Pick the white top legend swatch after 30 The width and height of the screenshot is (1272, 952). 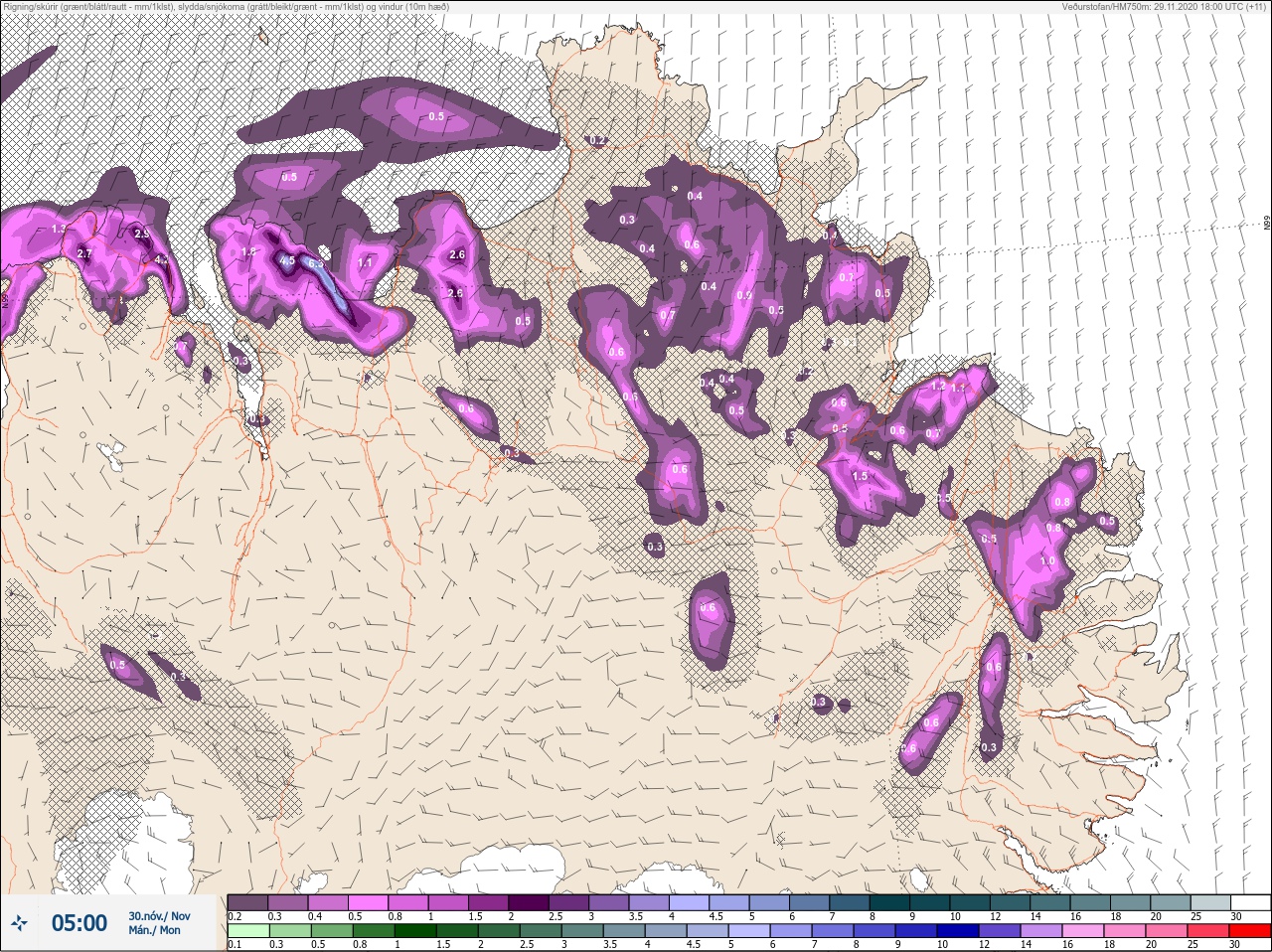[1250, 902]
